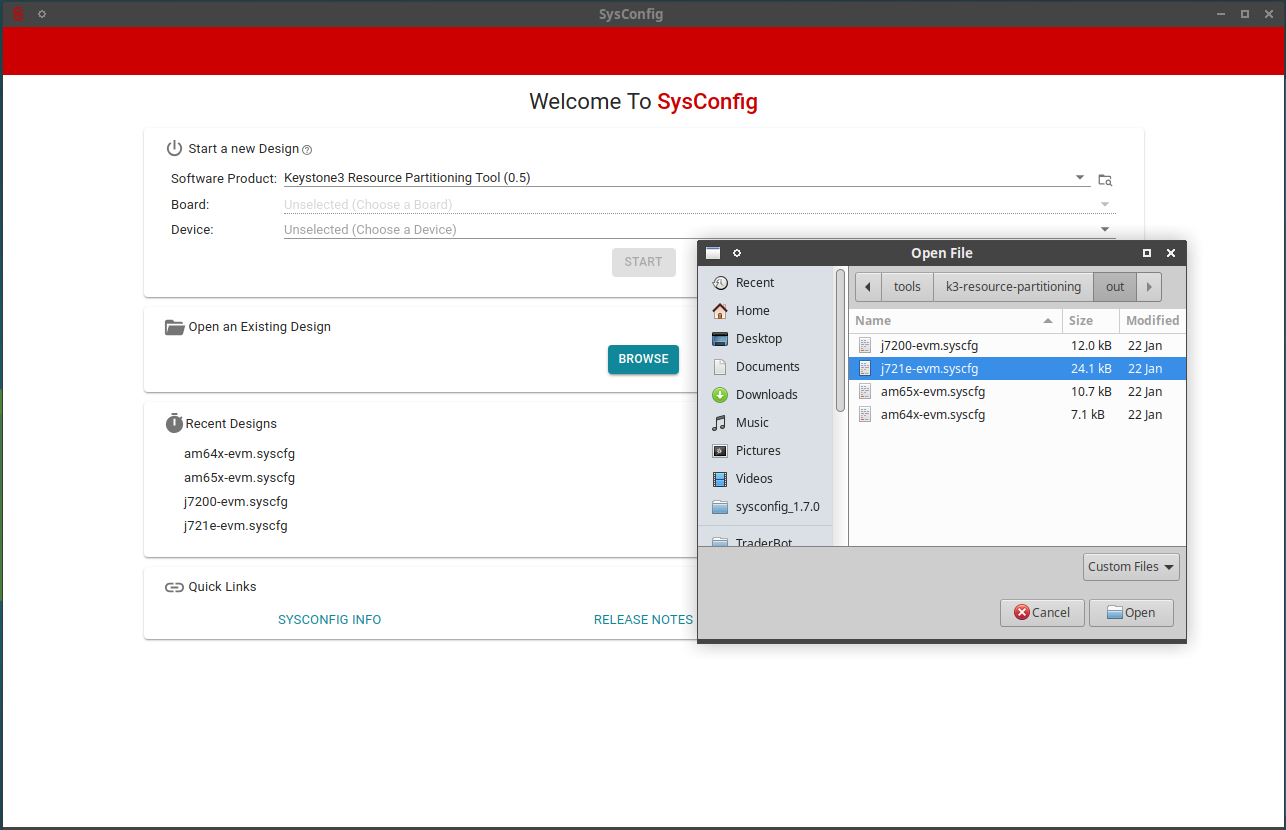This screenshot has height=830, width=1286.
Task: Switch to the tools breadcrumb in the path bar
Action: pyautogui.click(x=906, y=286)
